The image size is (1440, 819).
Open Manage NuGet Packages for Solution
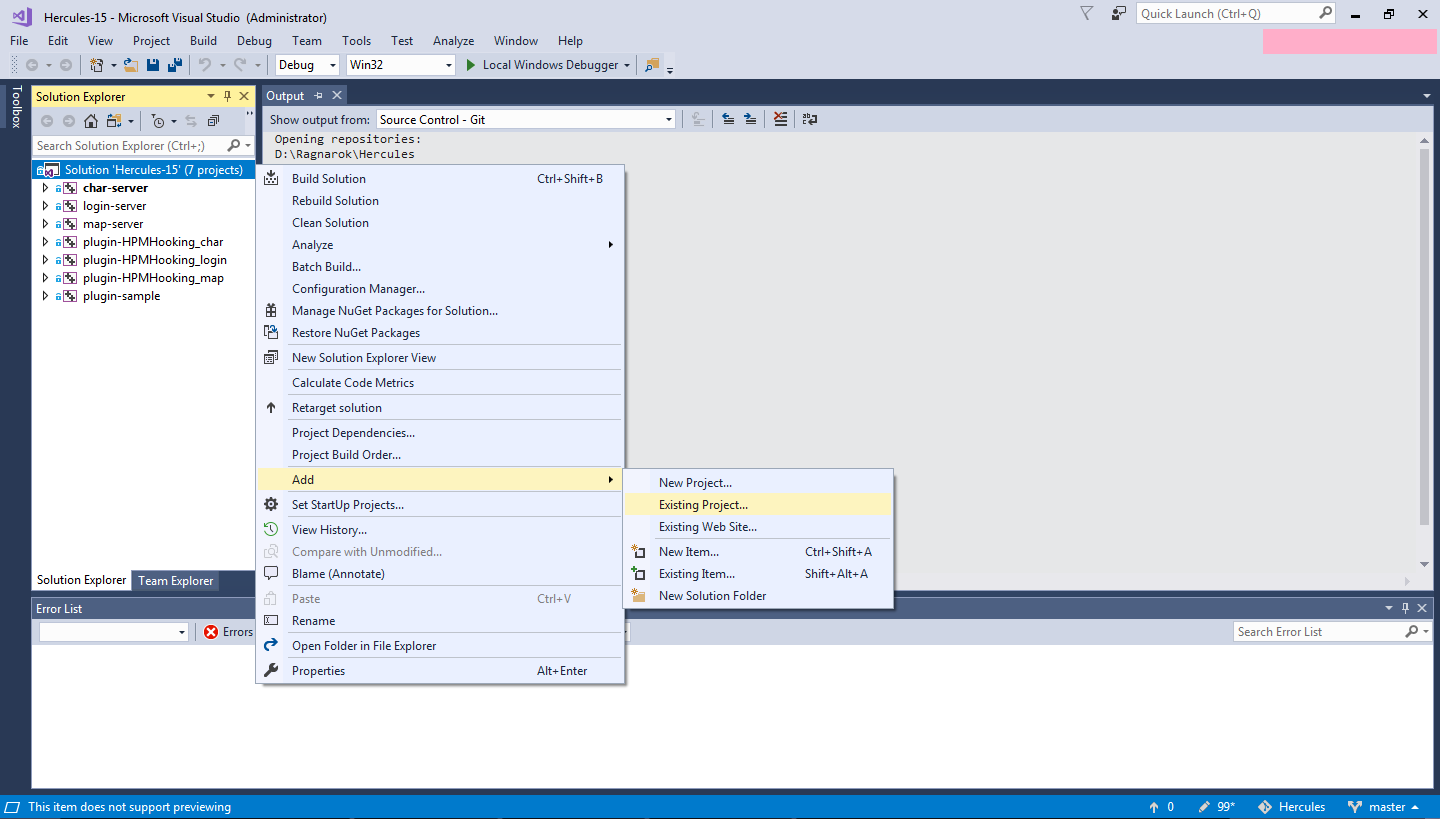tap(441, 311)
